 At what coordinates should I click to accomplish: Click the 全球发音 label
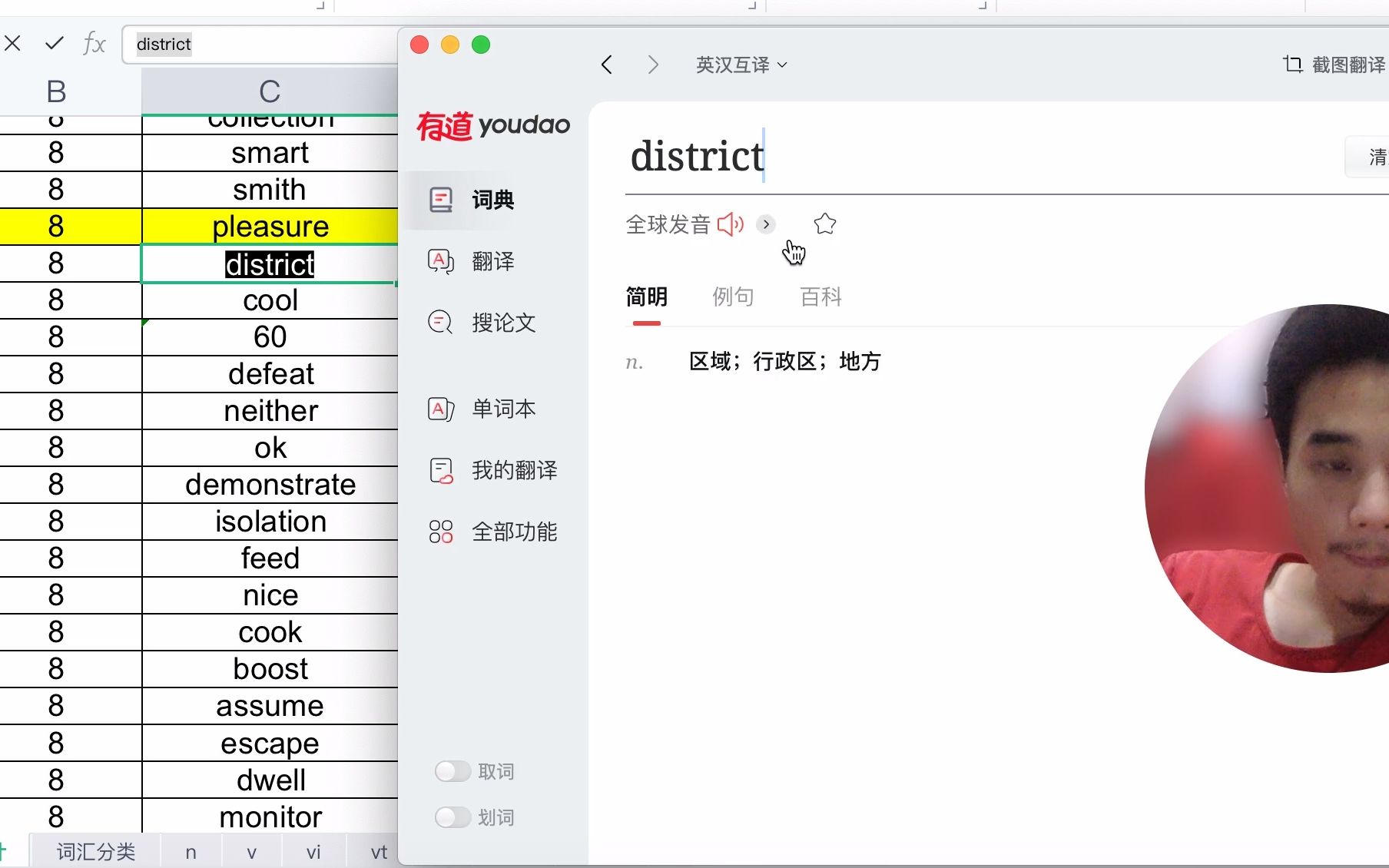[x=668, y=224]
